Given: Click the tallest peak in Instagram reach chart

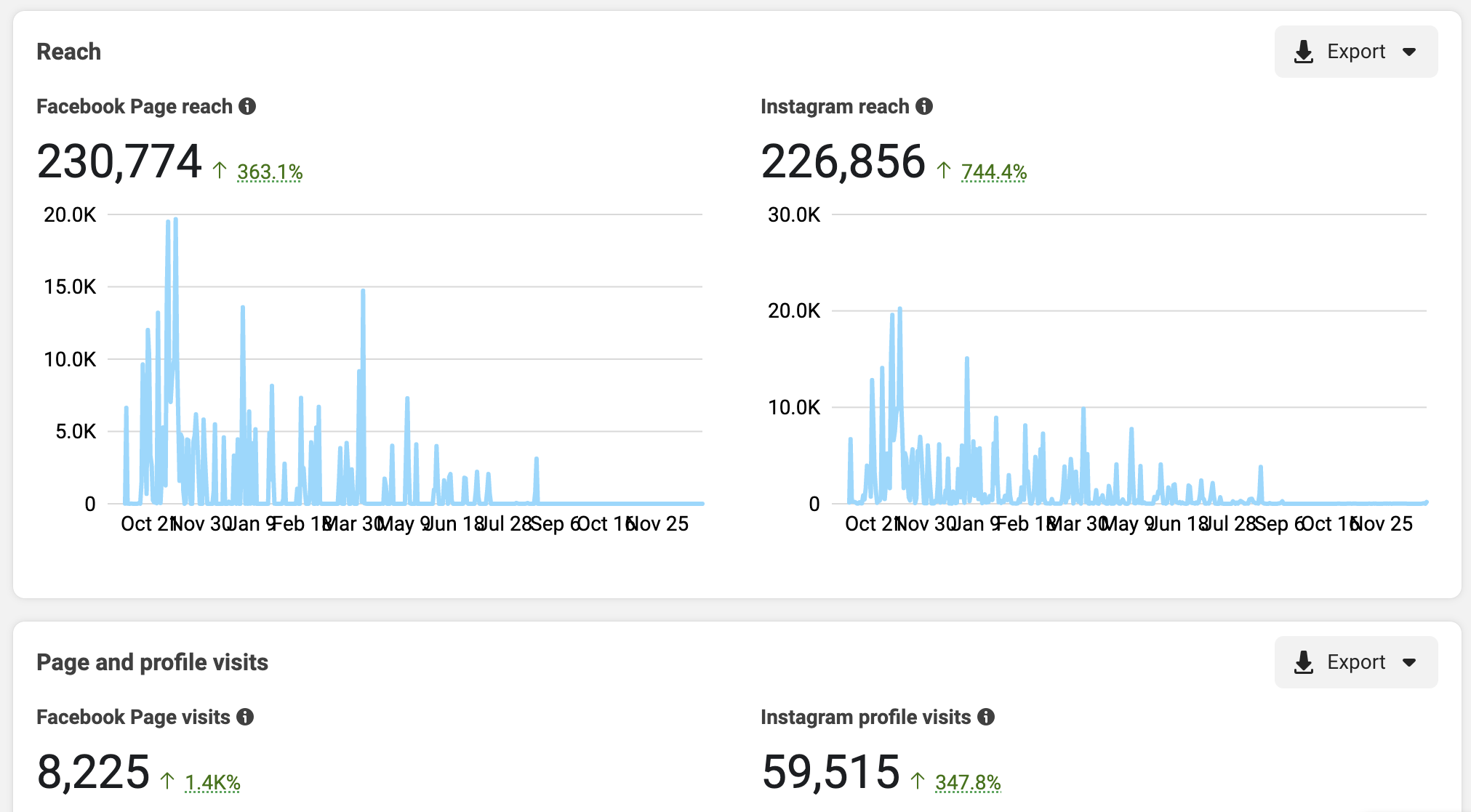Looking at the screenshot, I should tap(899, 309).
